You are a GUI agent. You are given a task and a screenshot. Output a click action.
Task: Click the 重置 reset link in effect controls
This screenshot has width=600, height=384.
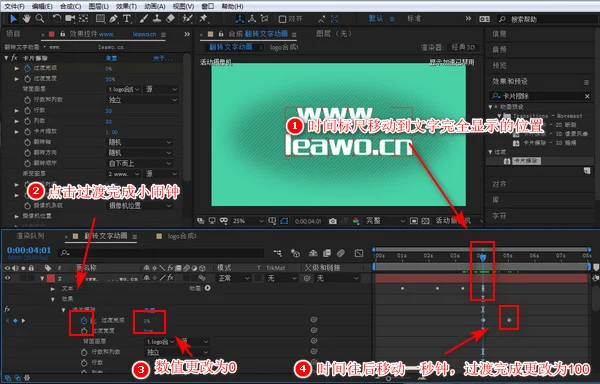[x=111, y=58]
